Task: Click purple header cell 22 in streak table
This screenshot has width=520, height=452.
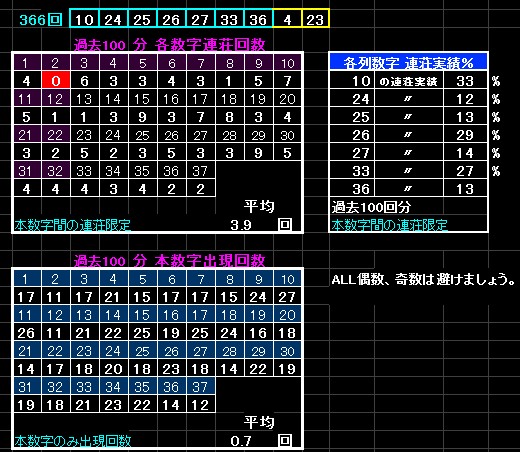Action: pyautogui.click(x=56, y=135)
